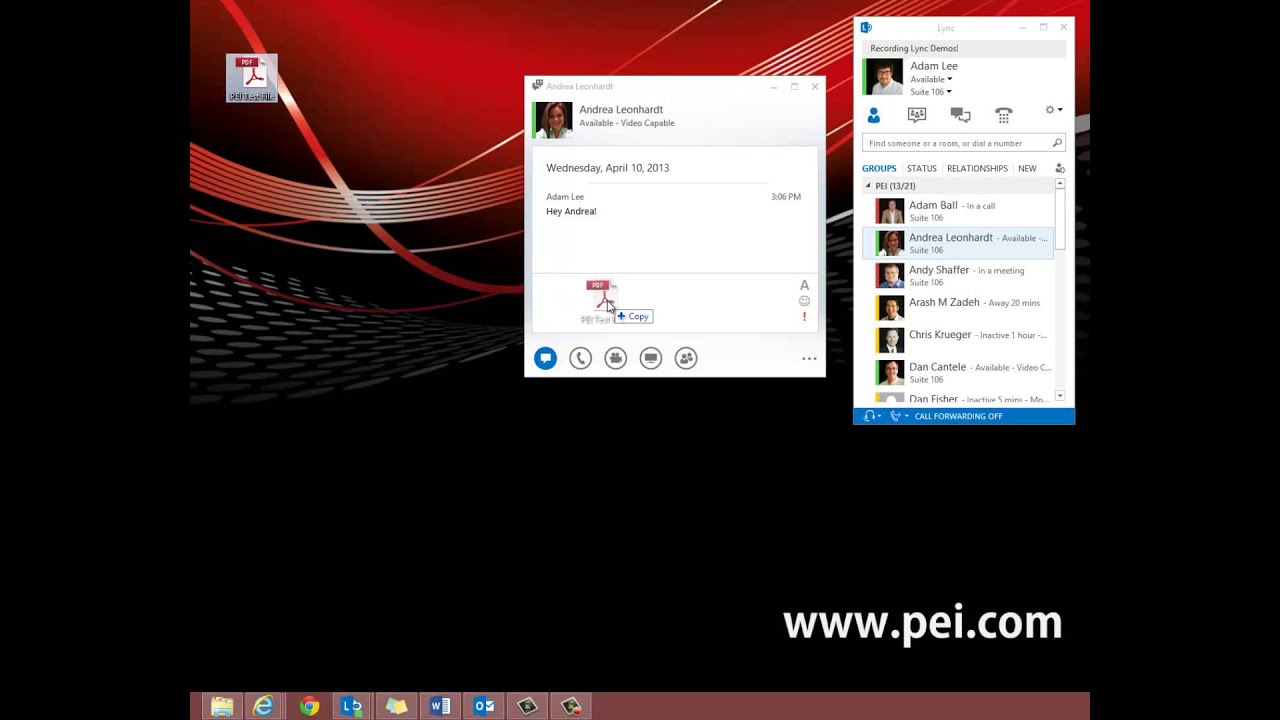Open Sticky Notes from the taskbar

click(397, 706)
